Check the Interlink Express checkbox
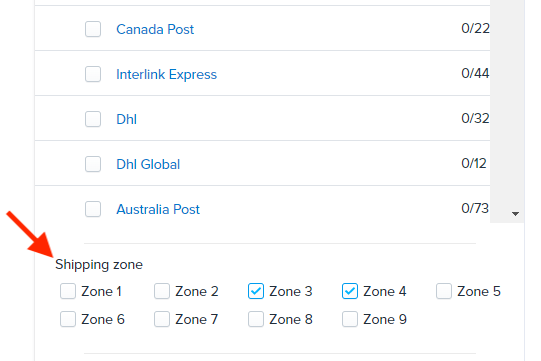Viewport: 541px width, 361px height. click(93, 74)
